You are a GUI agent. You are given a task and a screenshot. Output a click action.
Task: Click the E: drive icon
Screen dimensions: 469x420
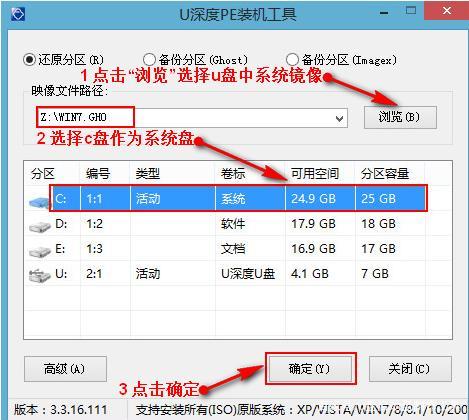40,251
